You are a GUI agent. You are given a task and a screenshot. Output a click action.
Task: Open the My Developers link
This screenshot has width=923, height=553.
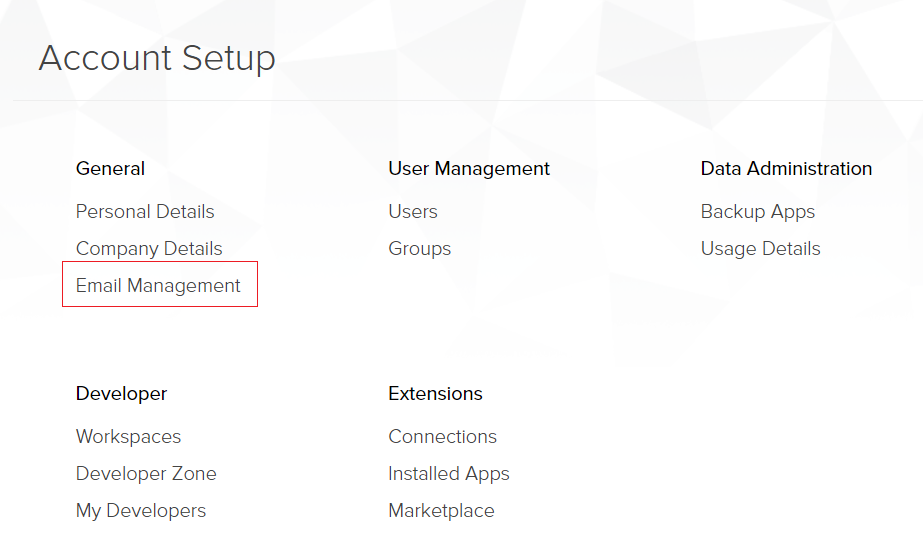click(x=141, y=511)
